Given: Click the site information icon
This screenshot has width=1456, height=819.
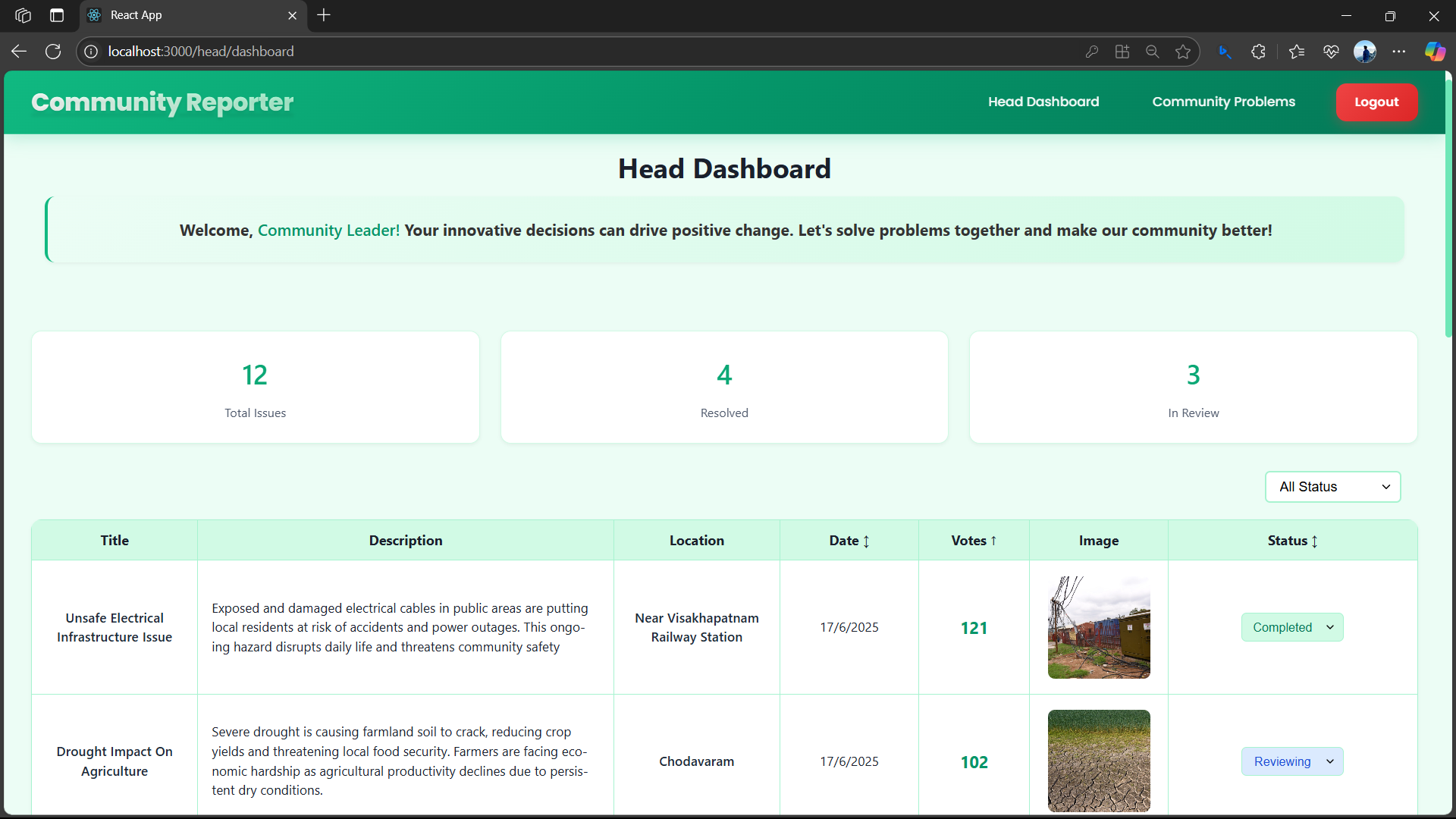Looking at the screenshot, I should coord(91,52).
